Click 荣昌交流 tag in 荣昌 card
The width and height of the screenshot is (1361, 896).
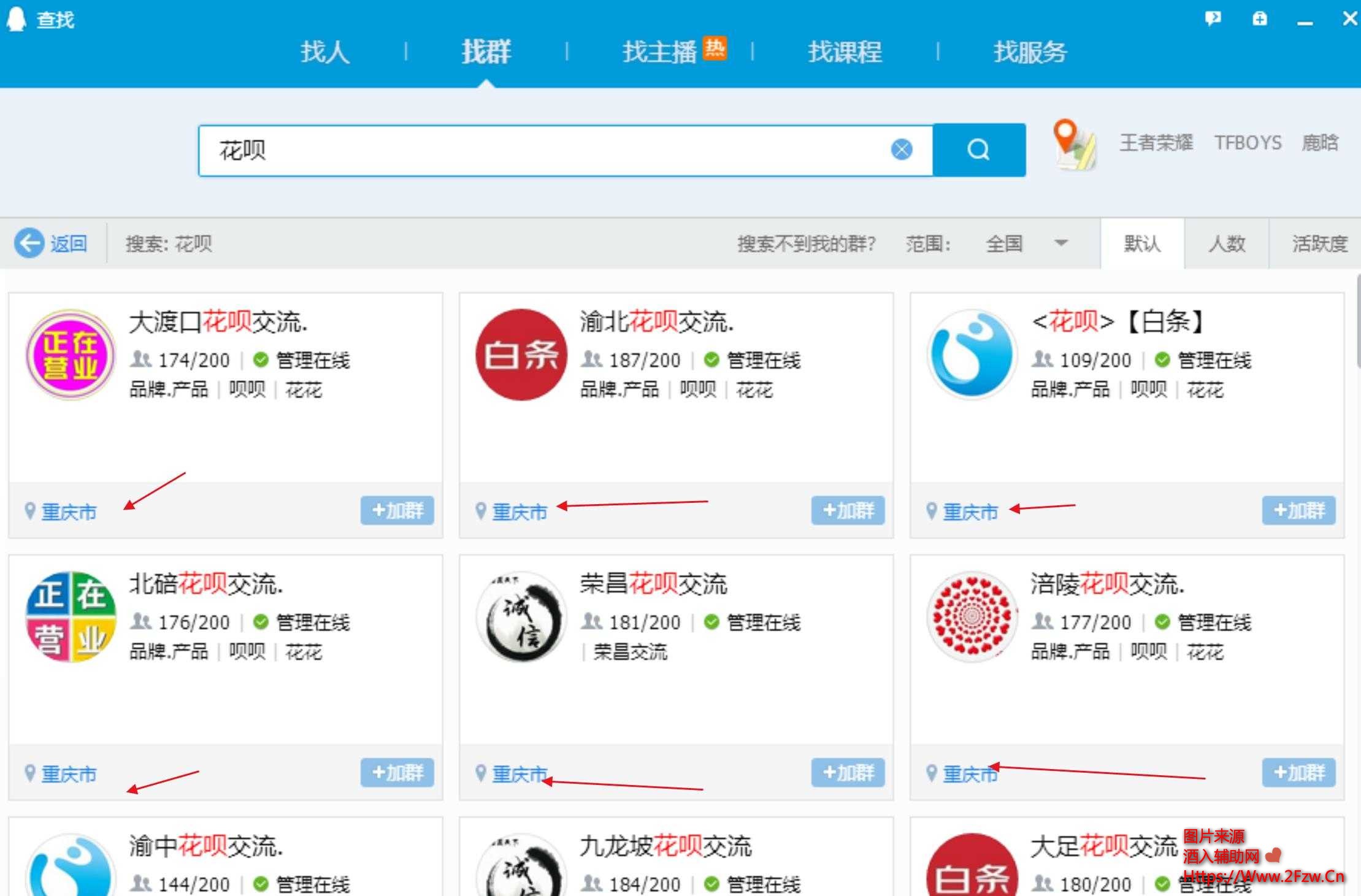[631, 651]
